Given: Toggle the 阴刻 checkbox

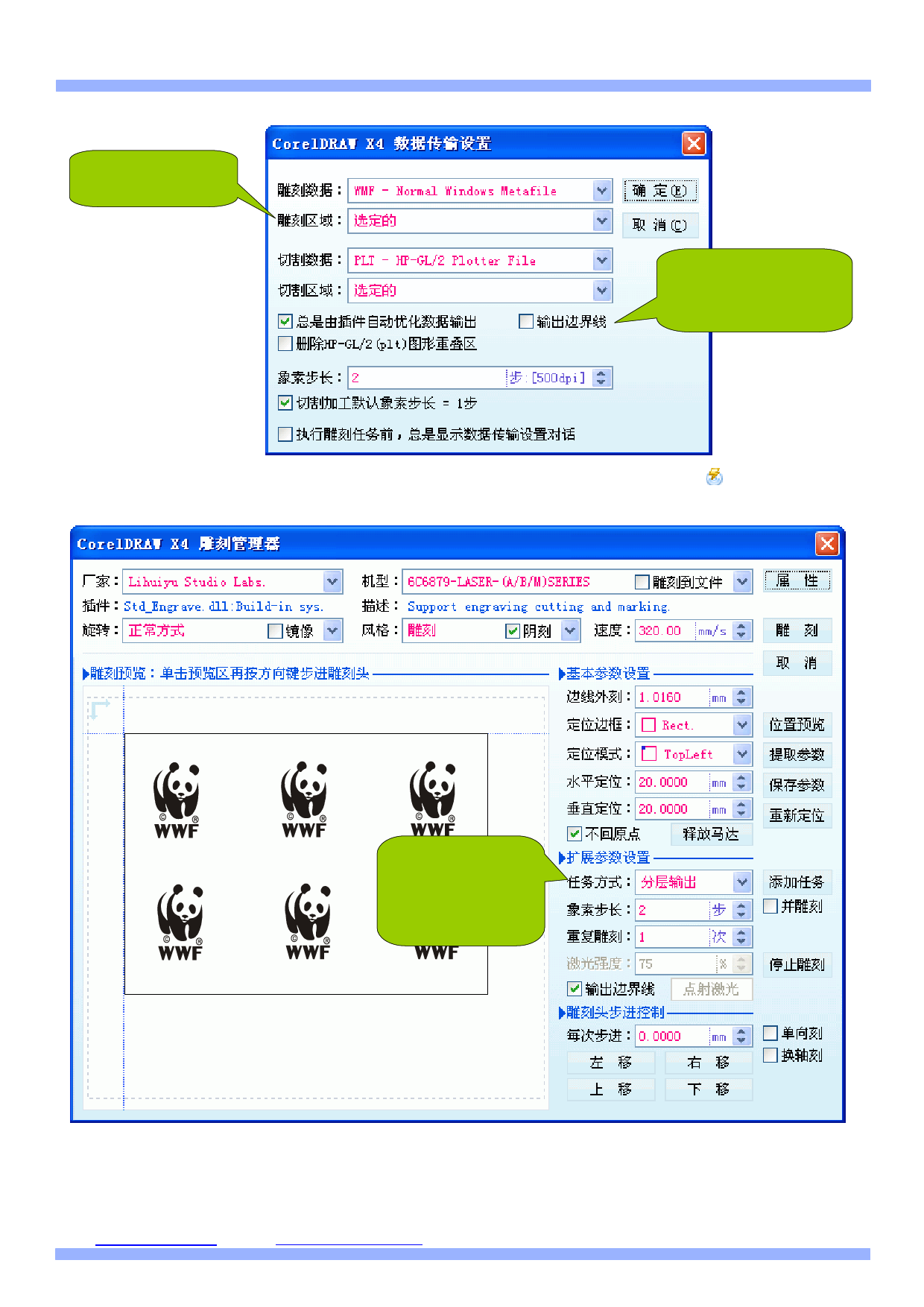Looking at the screenshot, I should (513, 631).
